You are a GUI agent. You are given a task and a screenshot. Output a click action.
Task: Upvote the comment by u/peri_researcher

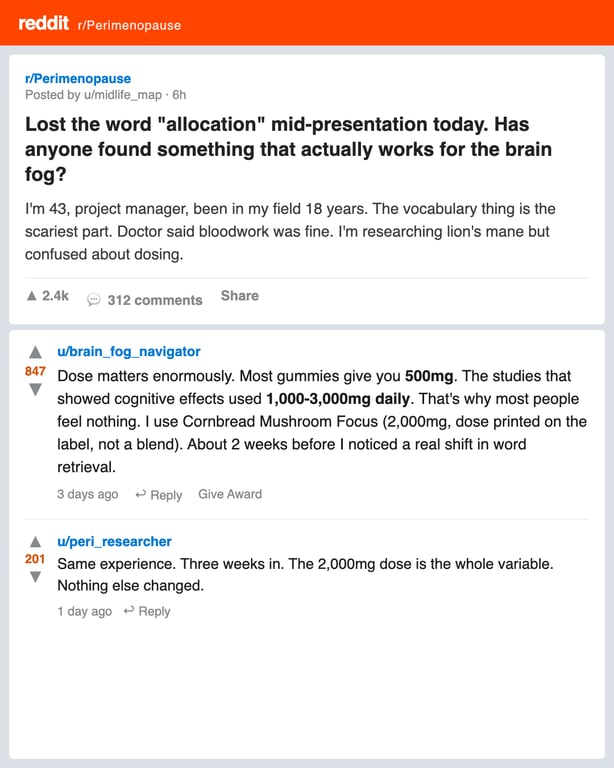[x=35, y=542]
